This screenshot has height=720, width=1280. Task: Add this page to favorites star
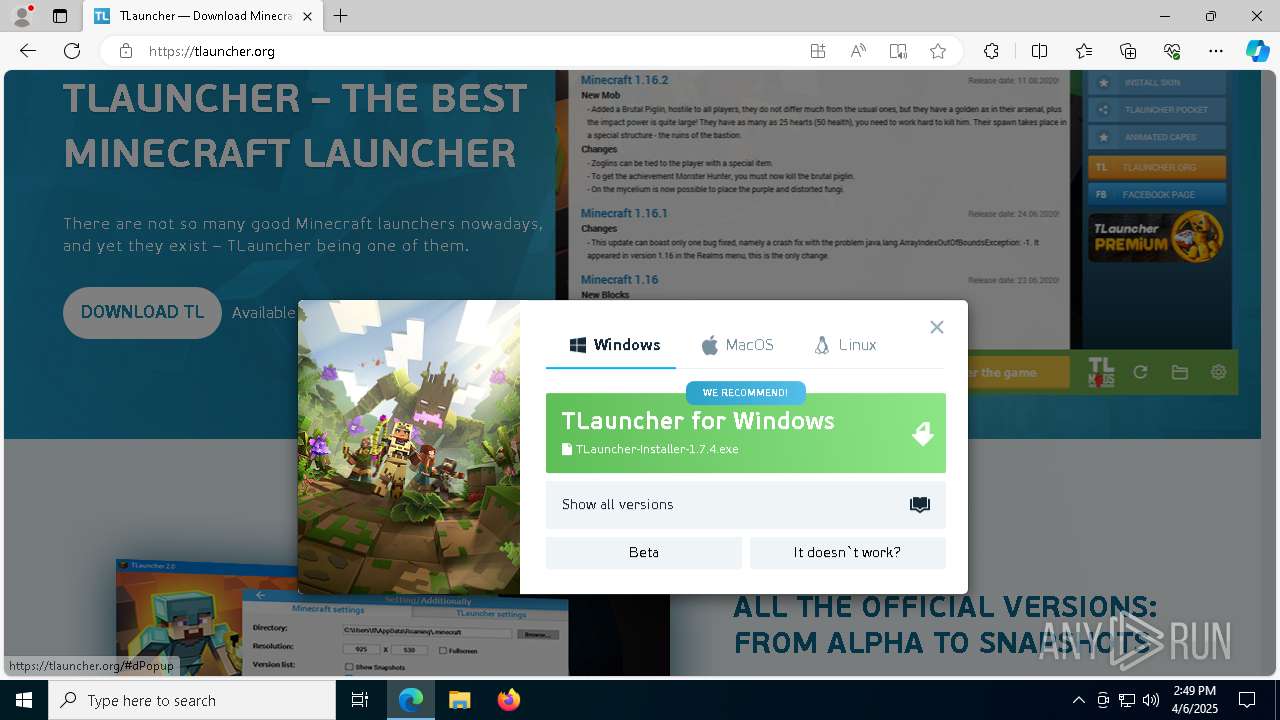[938, 51]
